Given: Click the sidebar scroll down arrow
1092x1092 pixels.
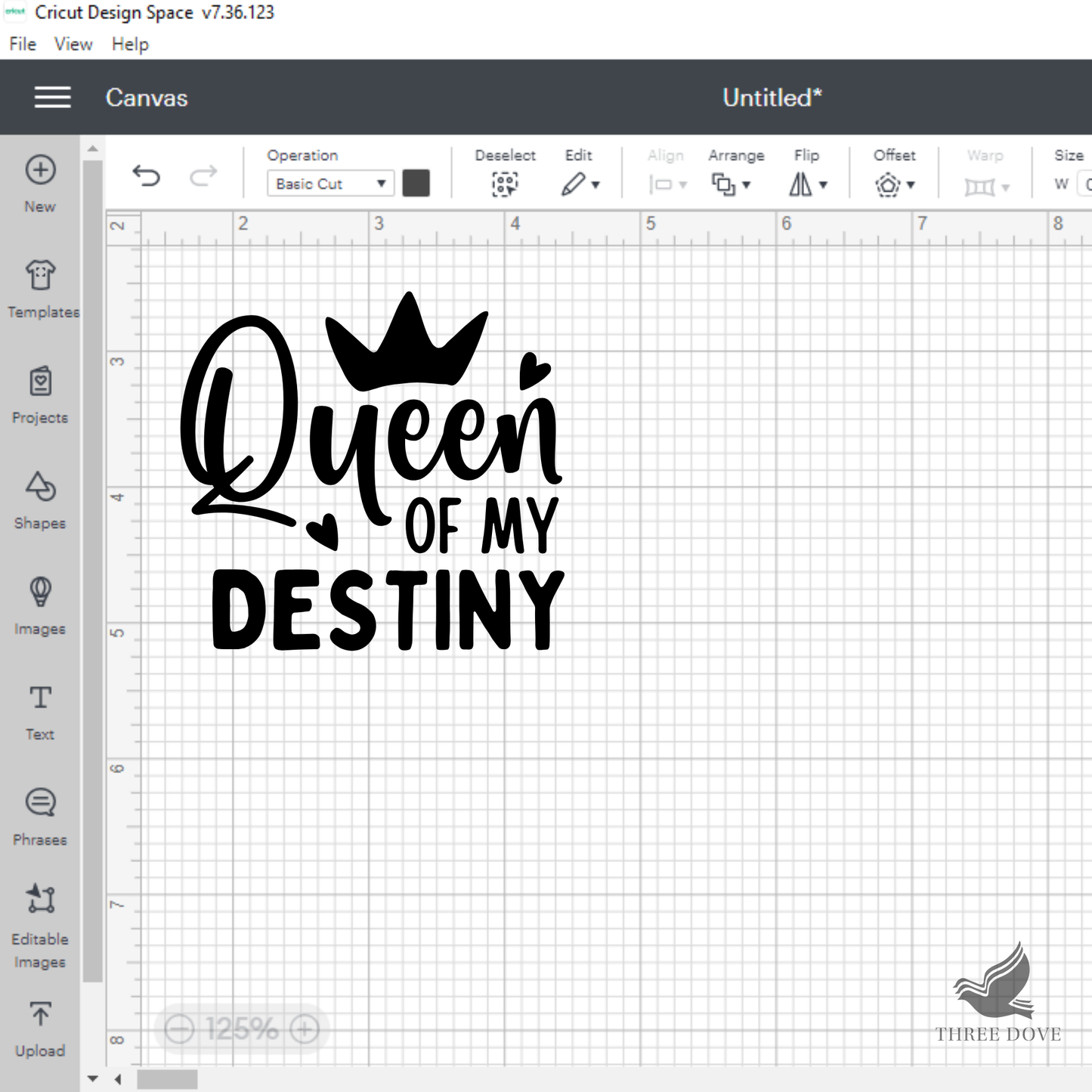Looking at the screenshot, I should coord(92,1078).
